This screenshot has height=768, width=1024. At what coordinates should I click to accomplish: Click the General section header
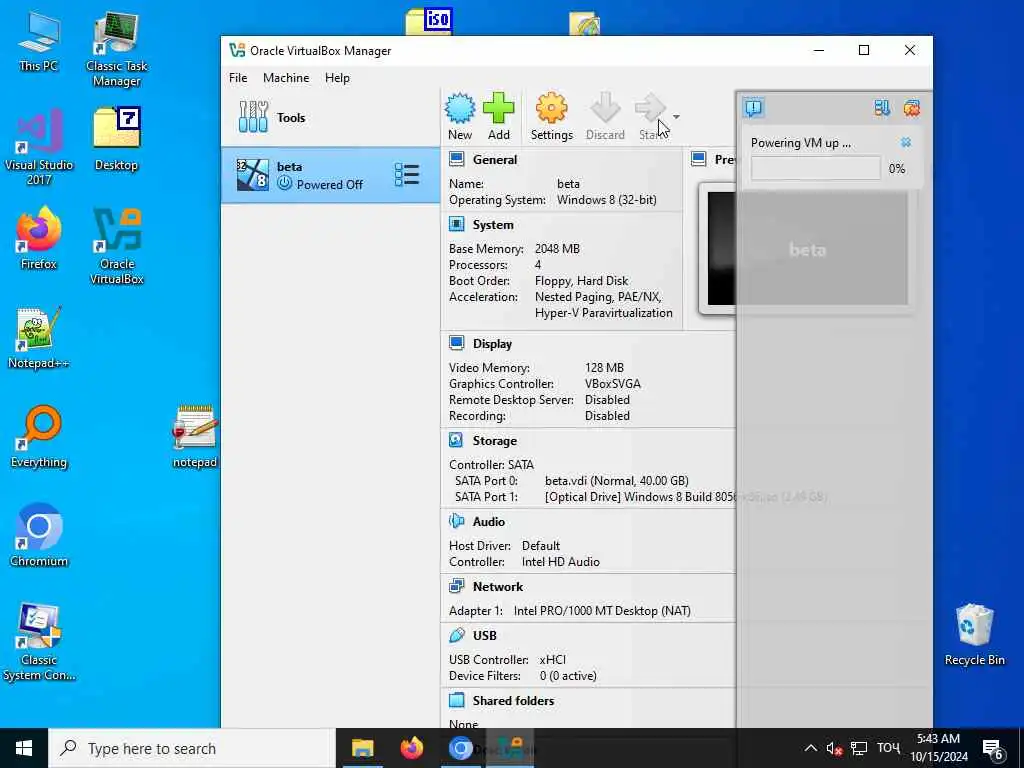coord(494,160)
